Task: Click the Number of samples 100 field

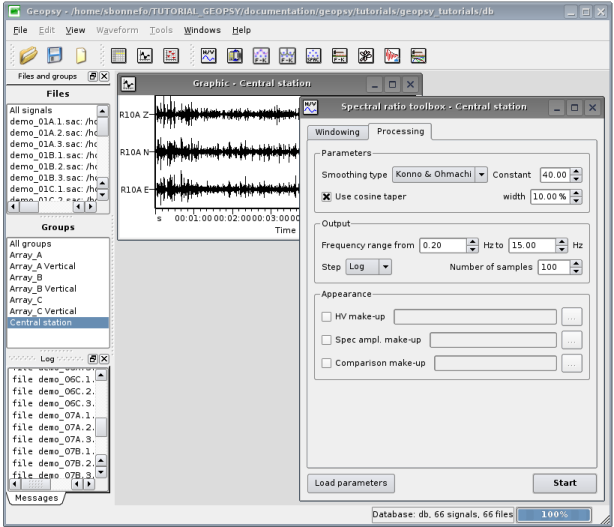Action: [554, 267]
